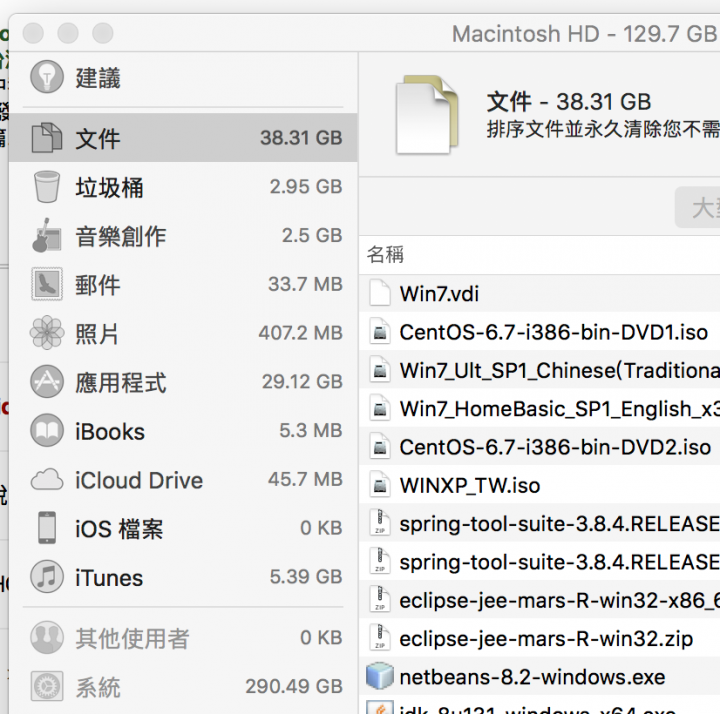Click the iBooks open book icon
Image resolution: width=720 pixels, height=714 pixels.
point(47,431)
